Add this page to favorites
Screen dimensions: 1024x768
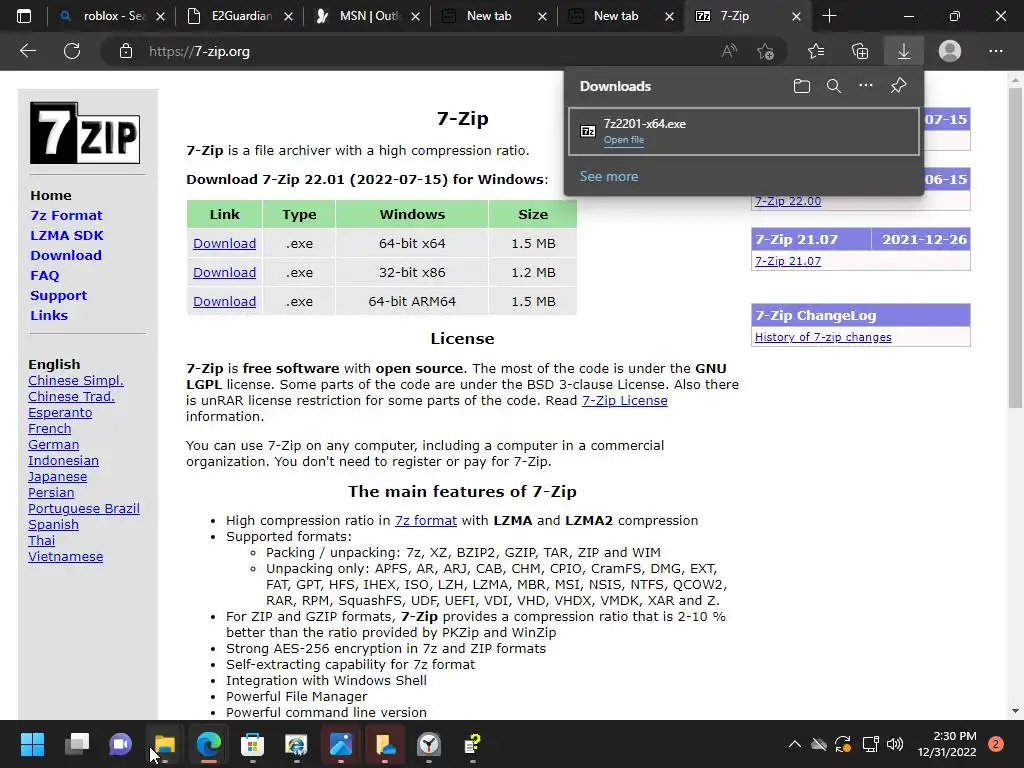tap(765, 51)
